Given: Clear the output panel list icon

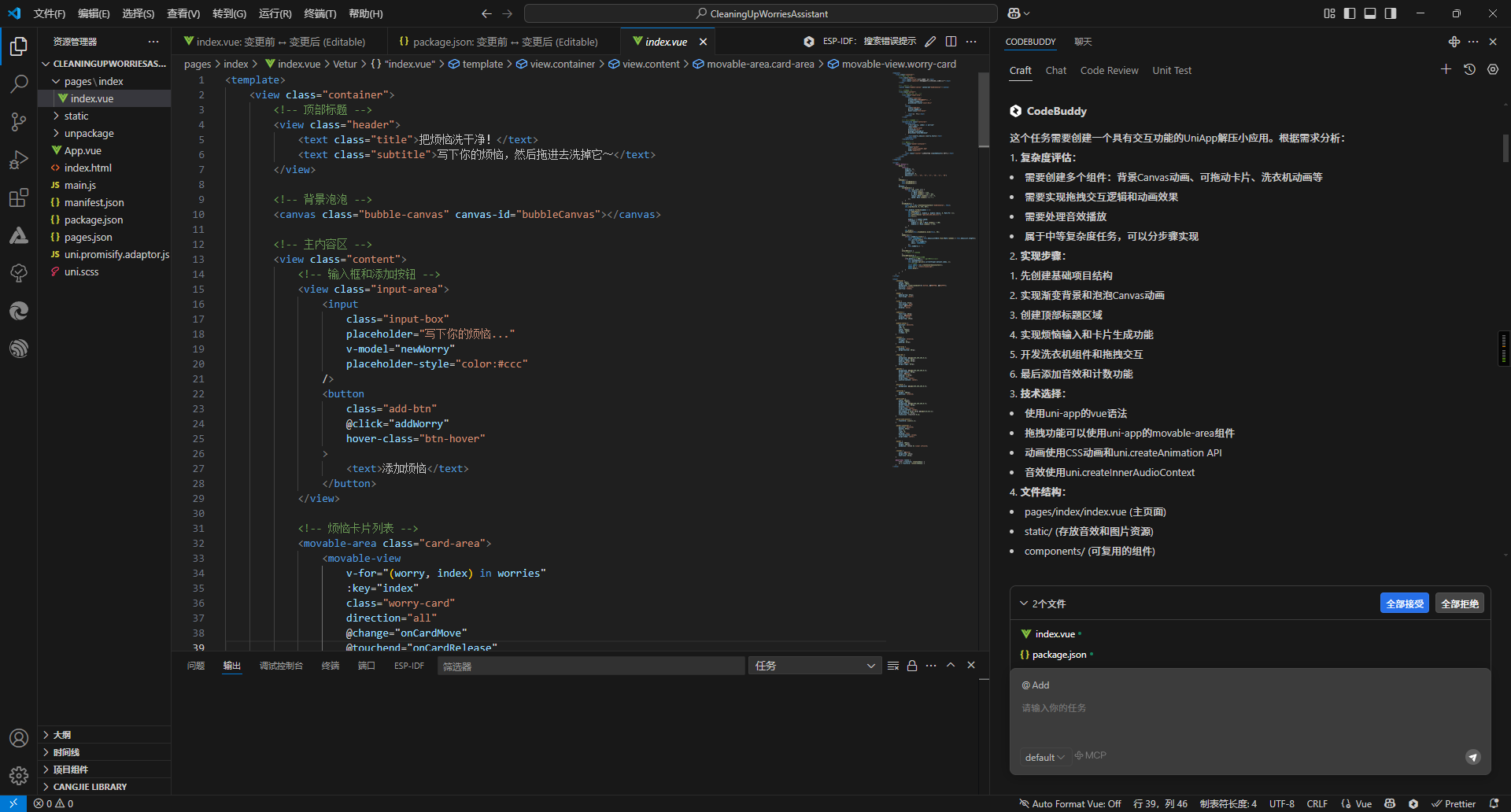Looking at the screenshot, I should tap(893, 666).
